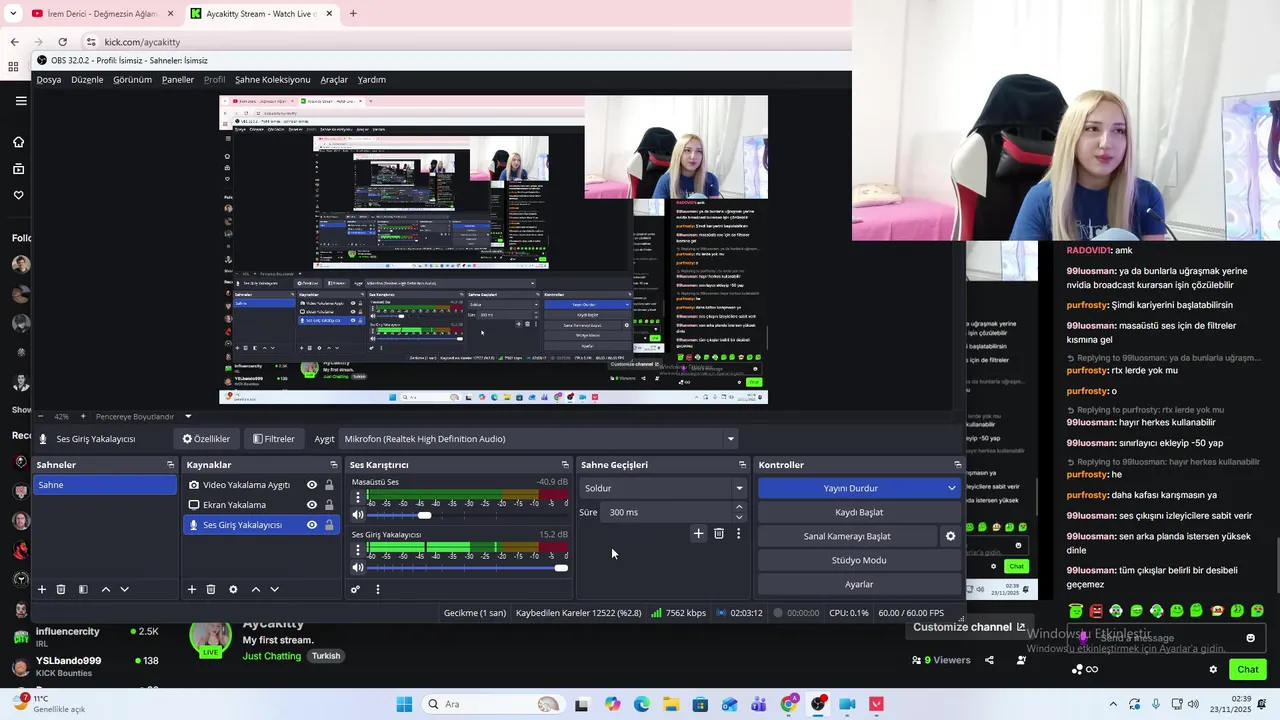Open preview scaling dropdown next to Pencereye Boyutlandır
The height and width of the screenshot is (720, 1280).
tap(188, 416)
